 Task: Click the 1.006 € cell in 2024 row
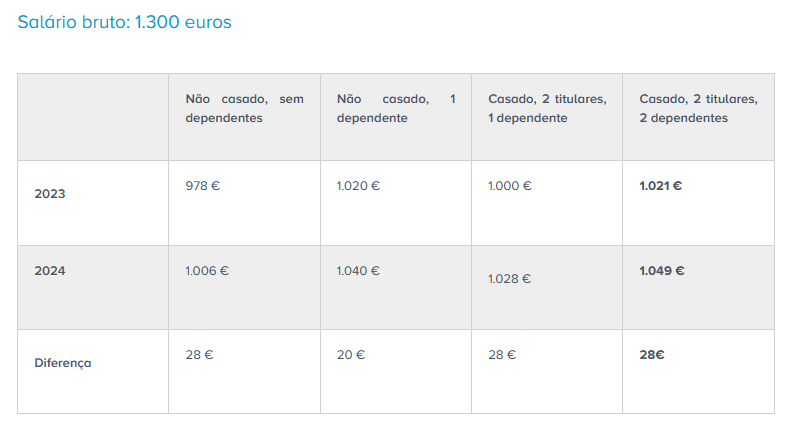pyautogui.click(x=207, y=271)
